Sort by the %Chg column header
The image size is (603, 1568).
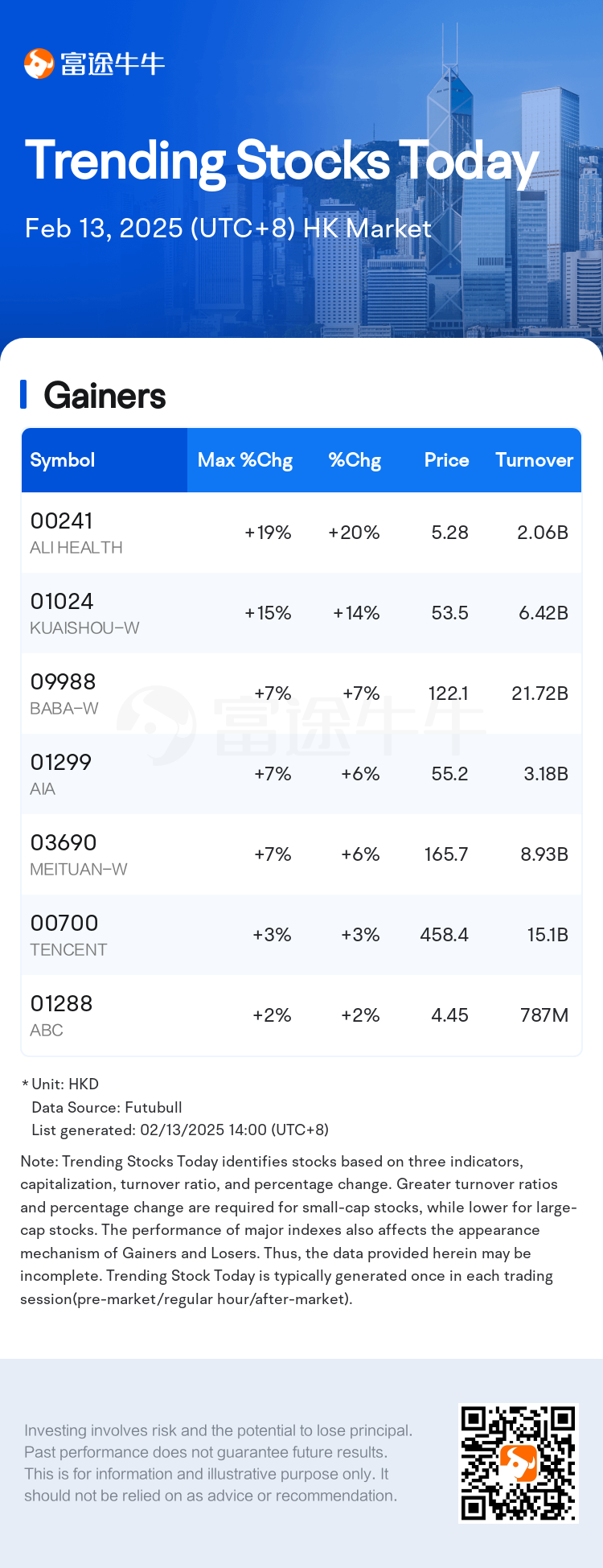tap(355, 460)
